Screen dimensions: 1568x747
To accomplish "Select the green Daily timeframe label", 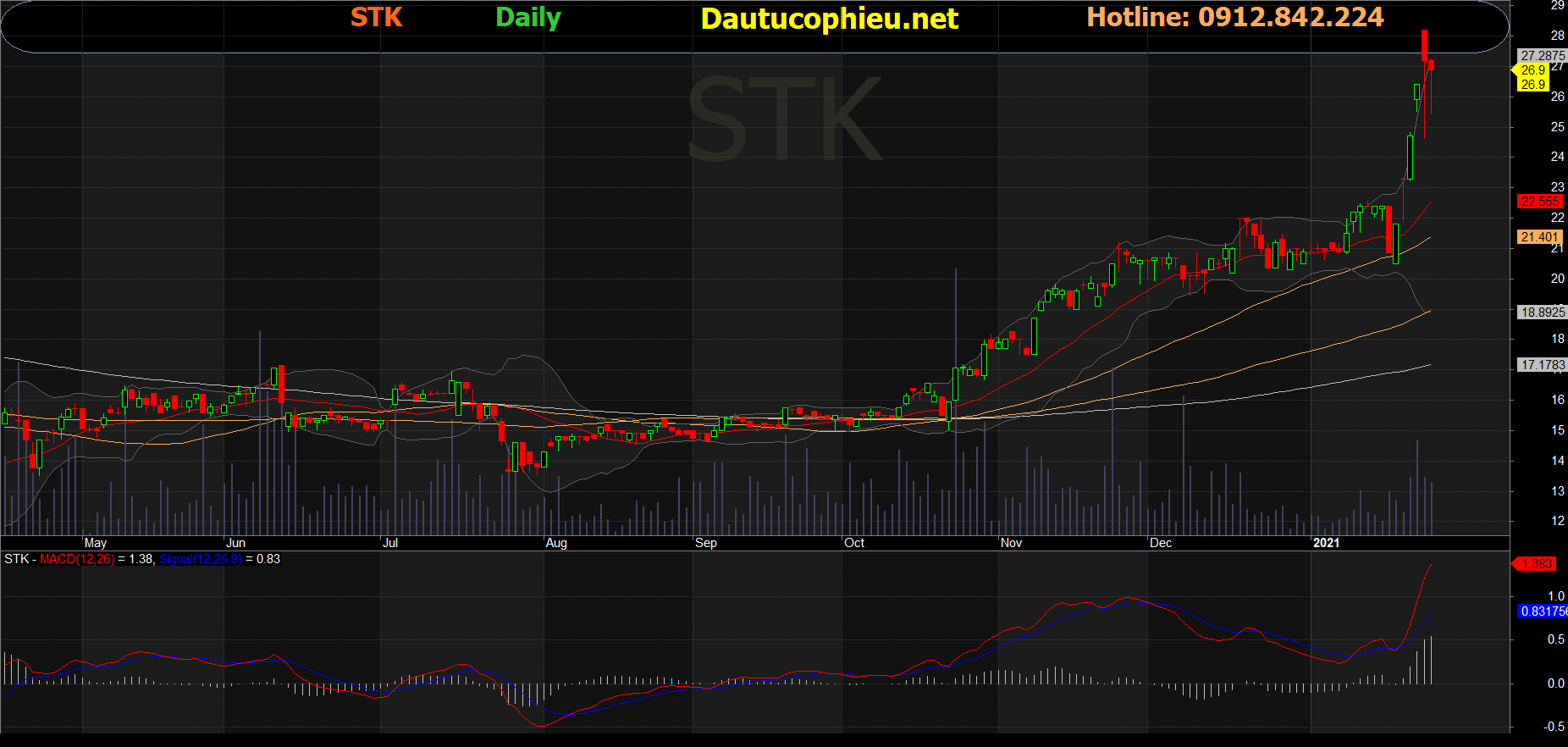I will coord(528,17).
